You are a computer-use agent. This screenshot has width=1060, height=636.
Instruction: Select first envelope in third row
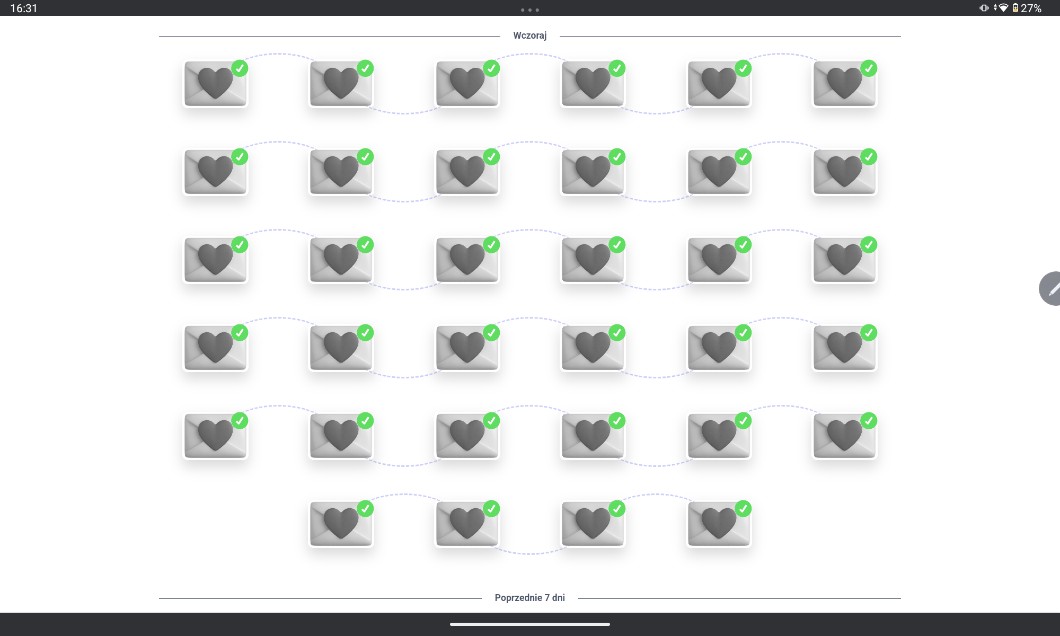click(x=215, y=260)
